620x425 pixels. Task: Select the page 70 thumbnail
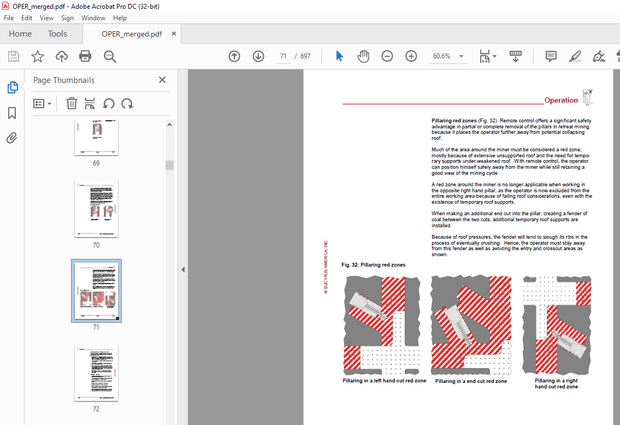[x=96, y=208]
